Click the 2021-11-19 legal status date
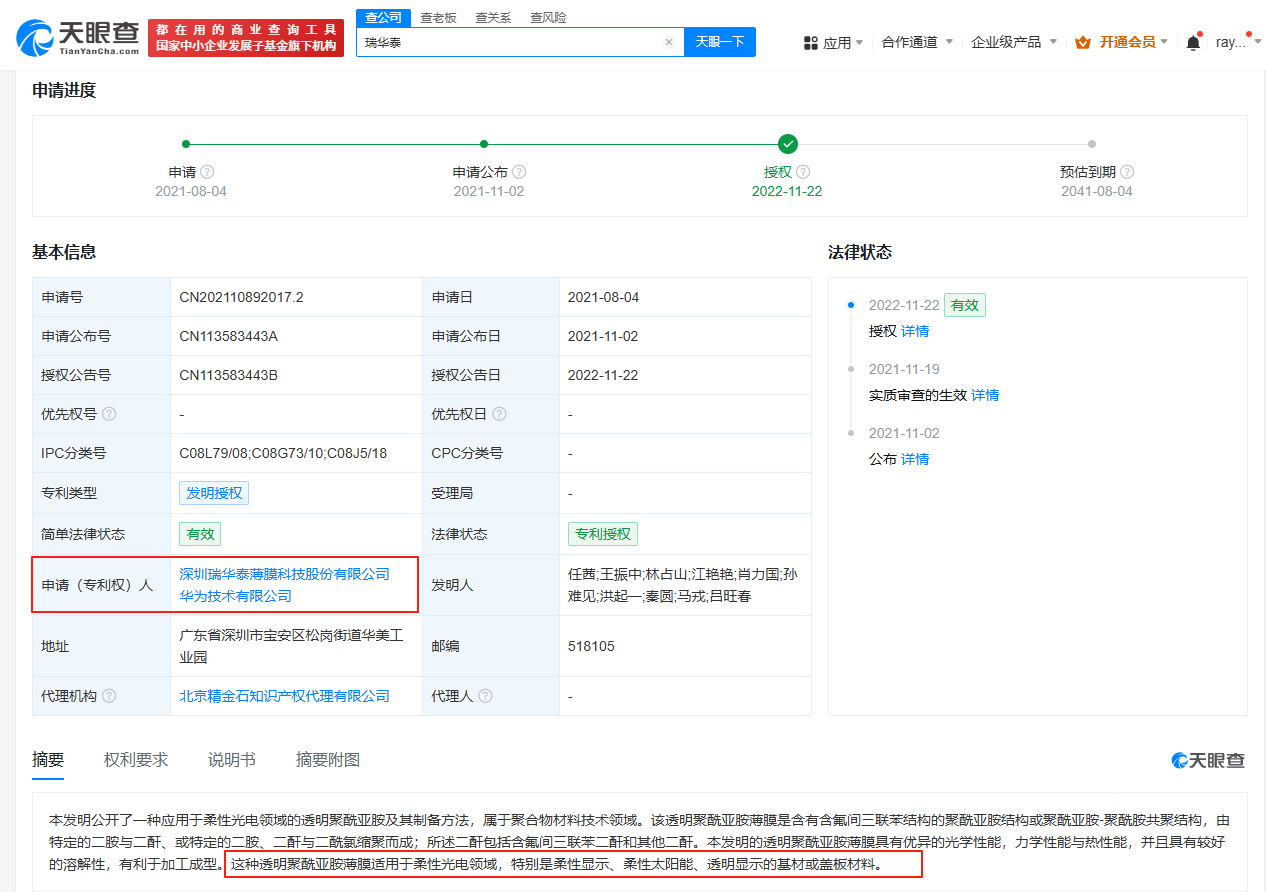Screen dimensions: 1266x892 (x=904, y=369)
